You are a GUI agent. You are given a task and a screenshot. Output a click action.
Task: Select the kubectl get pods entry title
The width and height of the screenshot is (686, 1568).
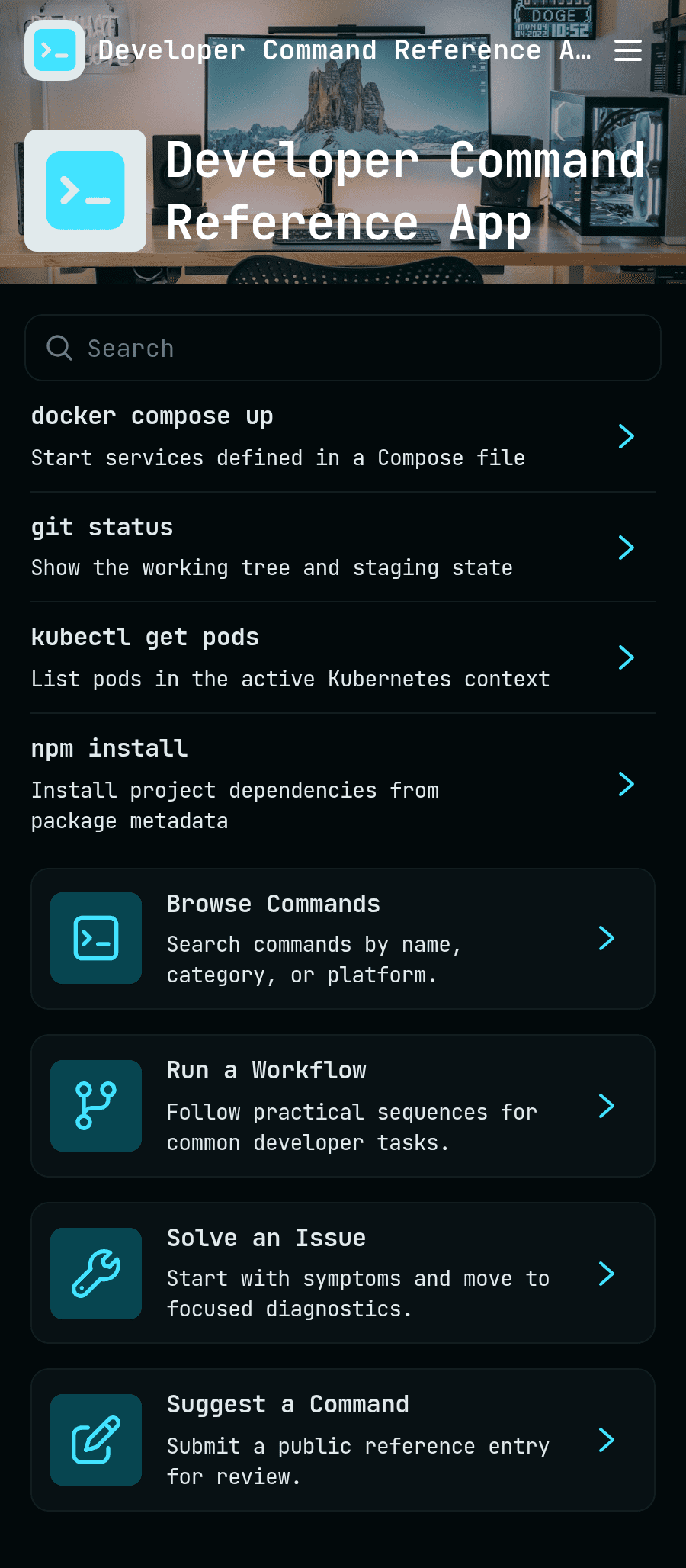[145, 637]
